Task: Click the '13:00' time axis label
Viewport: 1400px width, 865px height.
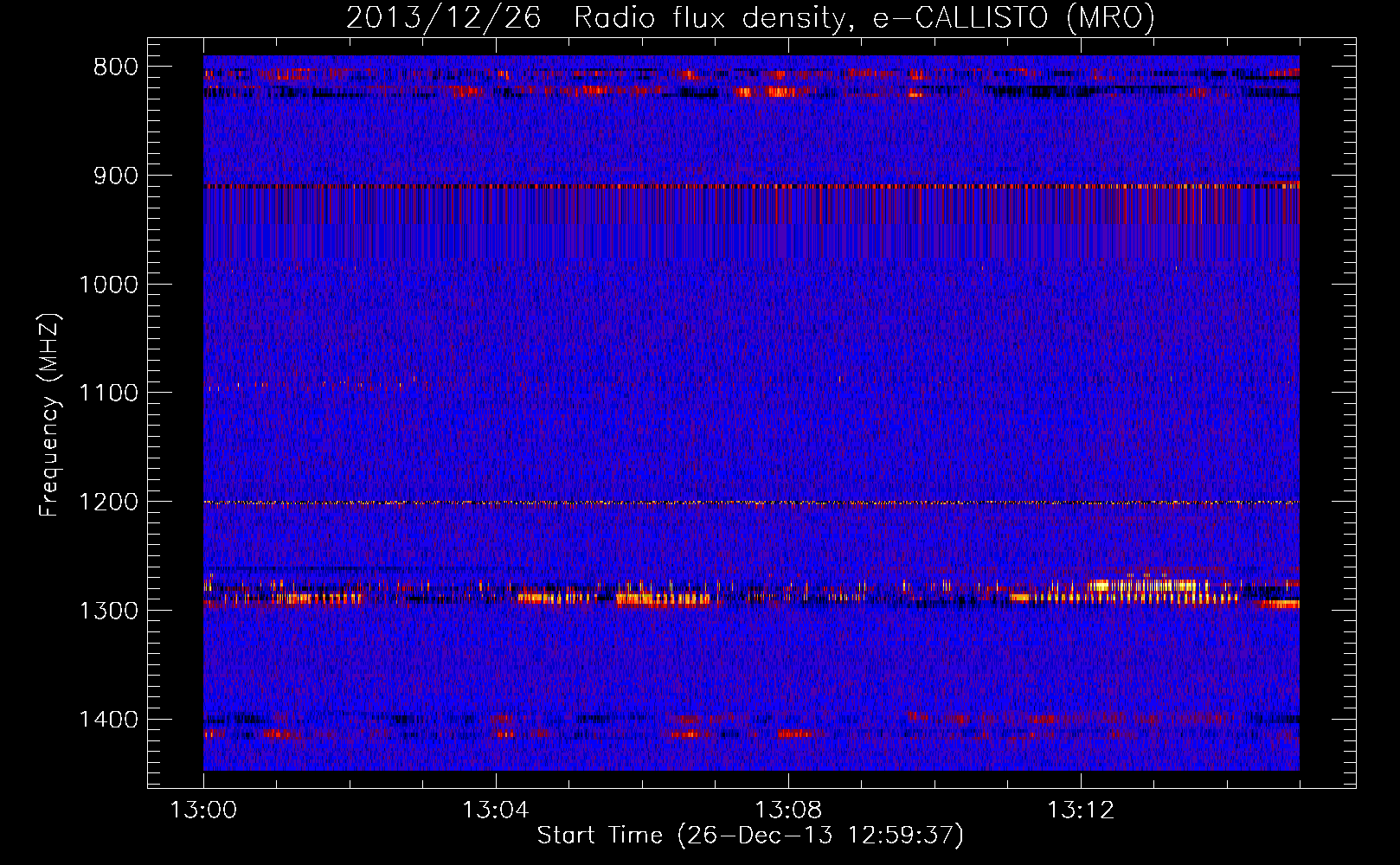Action: pos(203,811)
